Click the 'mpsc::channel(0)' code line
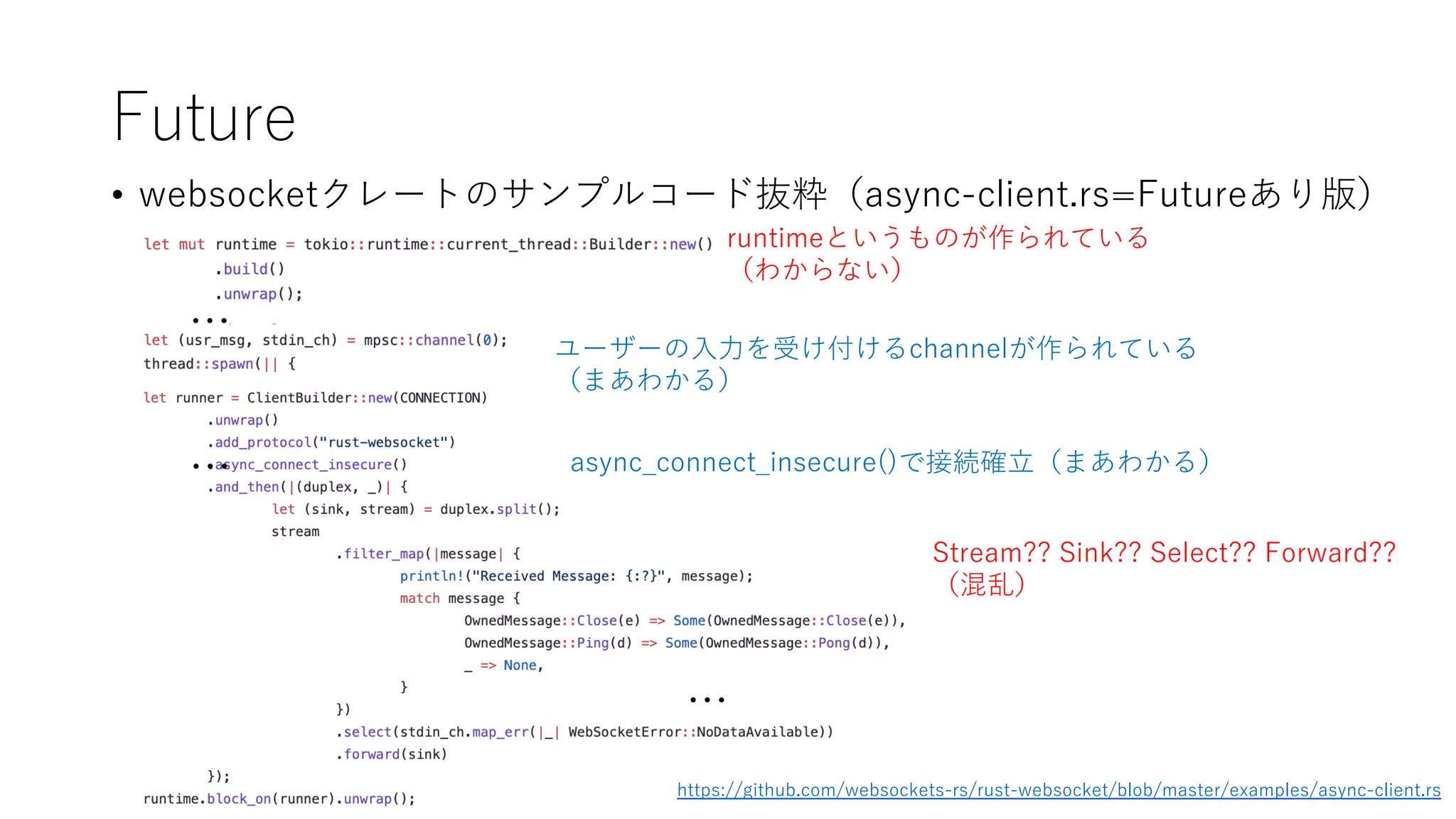Image resolution: width=1456 pixels, height=819 pixels. tap(326, 341)
